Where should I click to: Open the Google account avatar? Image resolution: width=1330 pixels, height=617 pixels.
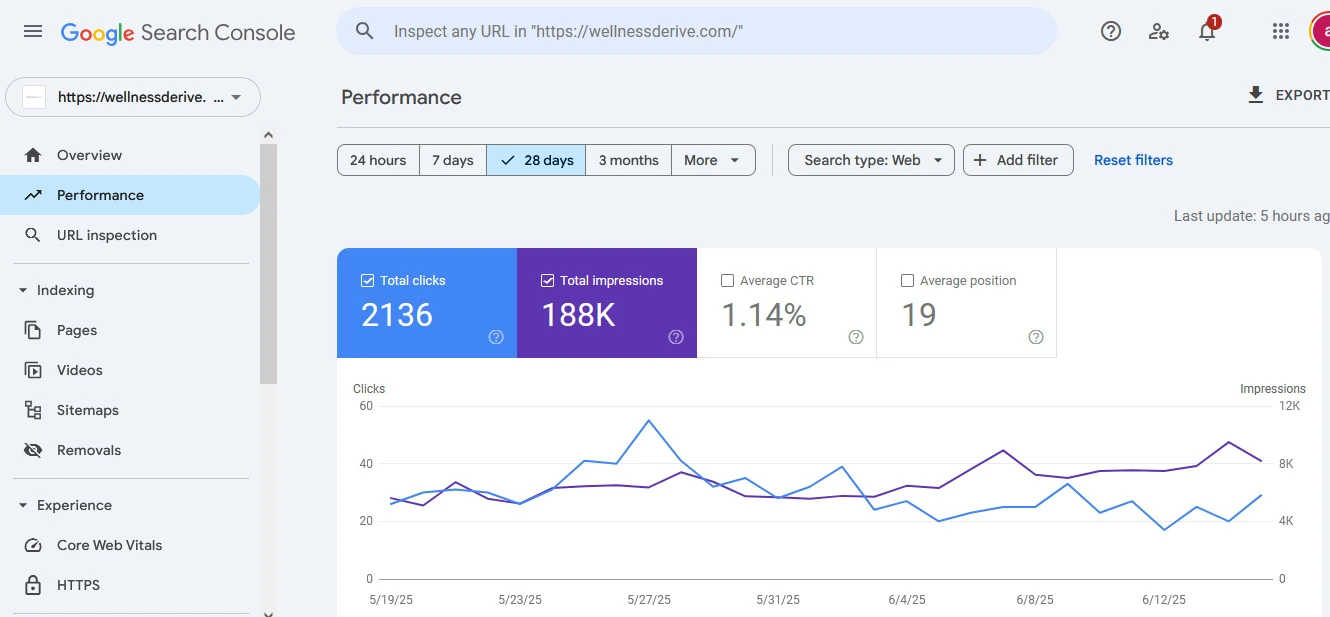tap(1321, 31)
